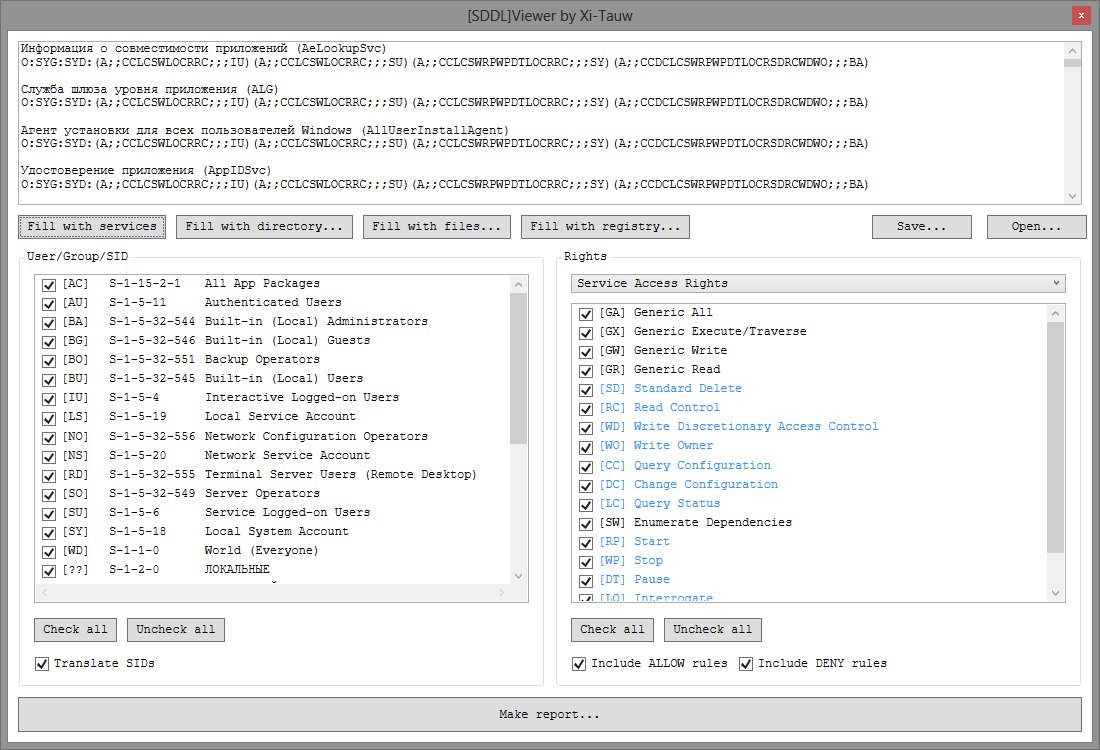Uncheck [RC] Read Control right
Screen dimensions: 1100x750
(586, 408)
